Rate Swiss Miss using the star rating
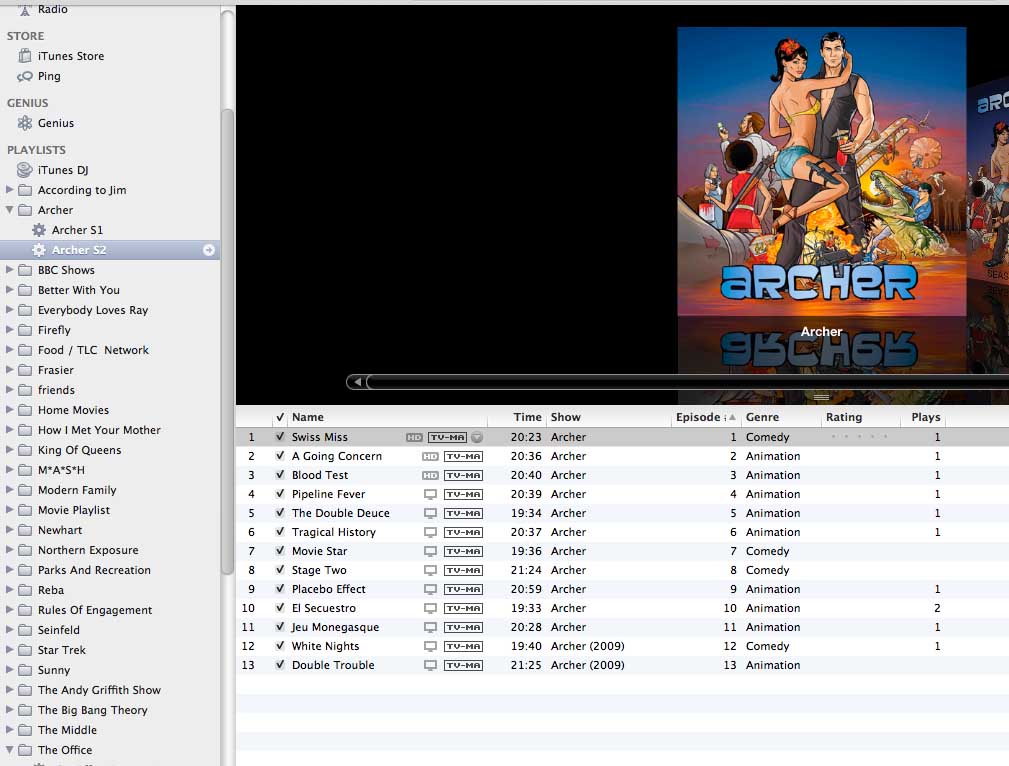1009x766 pixels. (862, 437)
